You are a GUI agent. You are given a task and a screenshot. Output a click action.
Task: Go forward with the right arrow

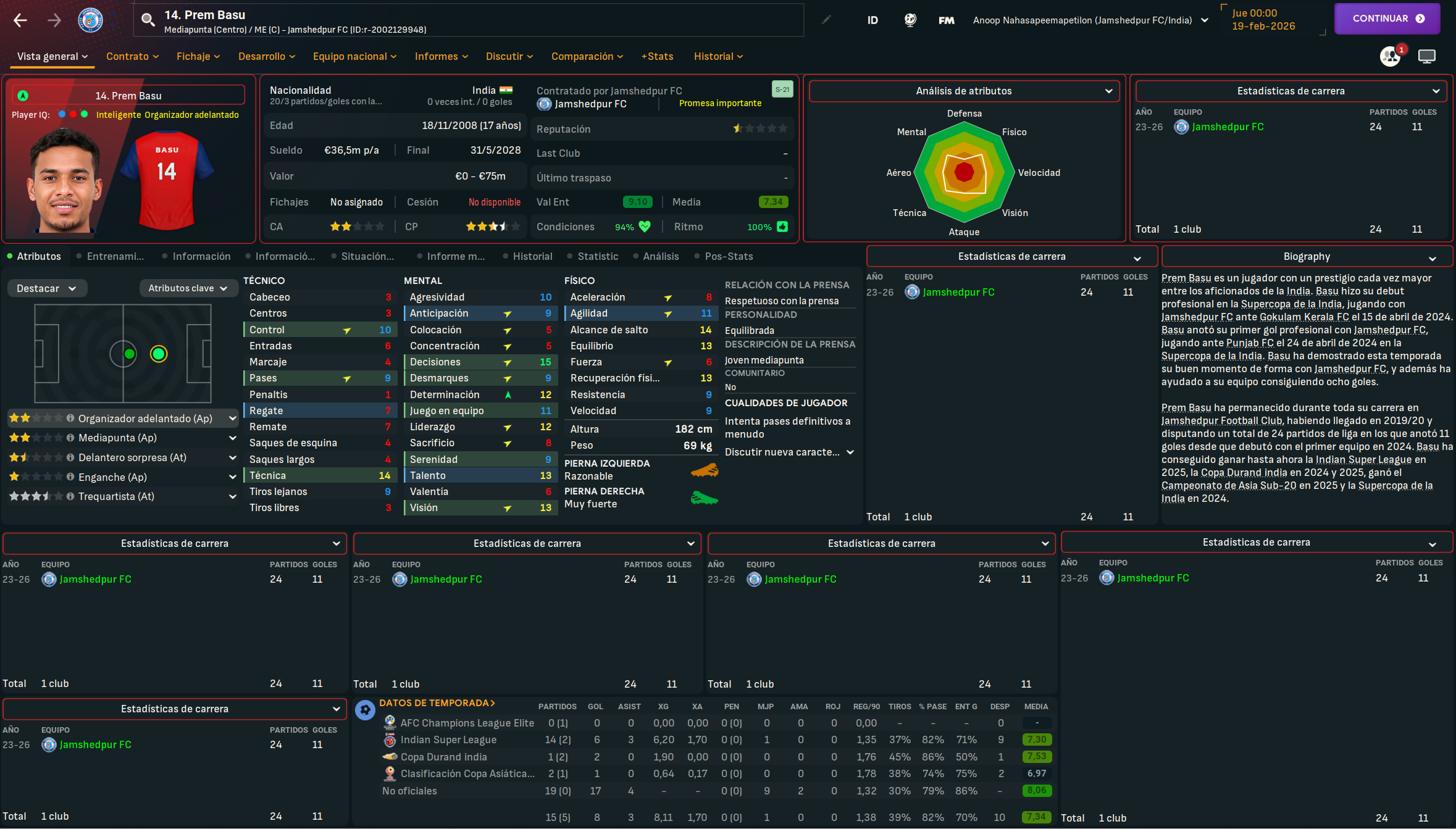(54, 20)
